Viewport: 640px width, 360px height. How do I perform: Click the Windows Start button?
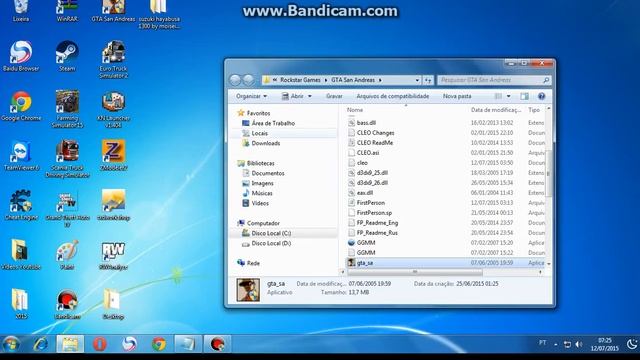[x=11, y=344]
